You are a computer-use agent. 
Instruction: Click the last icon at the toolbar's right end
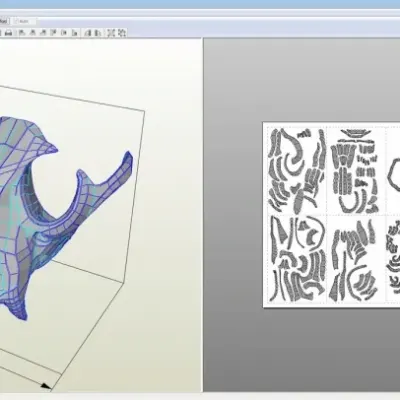(x=122, y=33)
